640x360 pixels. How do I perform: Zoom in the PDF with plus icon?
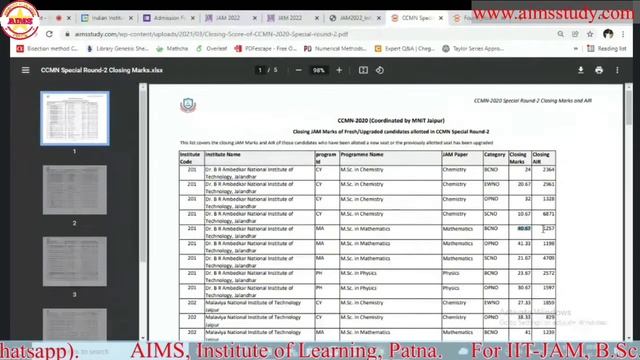339,70
